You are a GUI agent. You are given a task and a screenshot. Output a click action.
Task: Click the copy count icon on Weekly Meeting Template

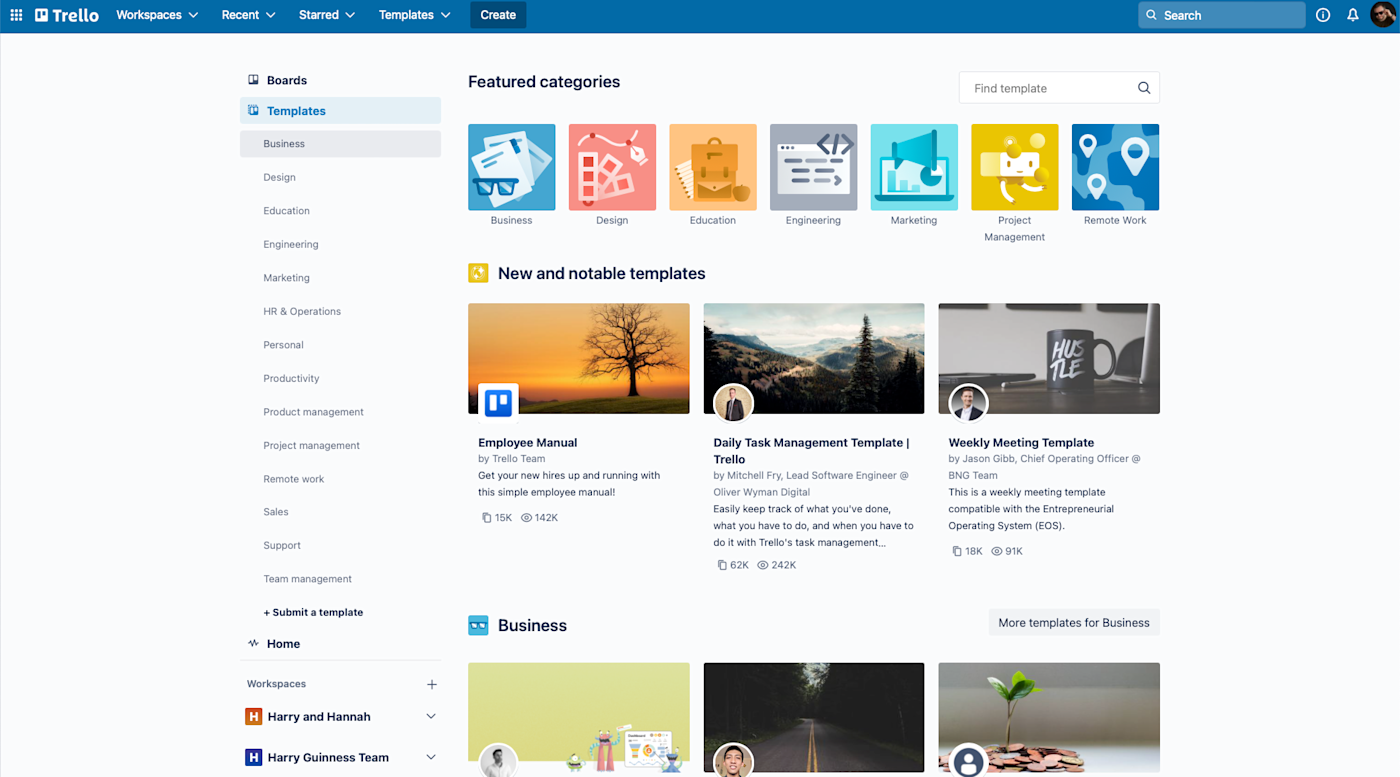click(957, 551)
